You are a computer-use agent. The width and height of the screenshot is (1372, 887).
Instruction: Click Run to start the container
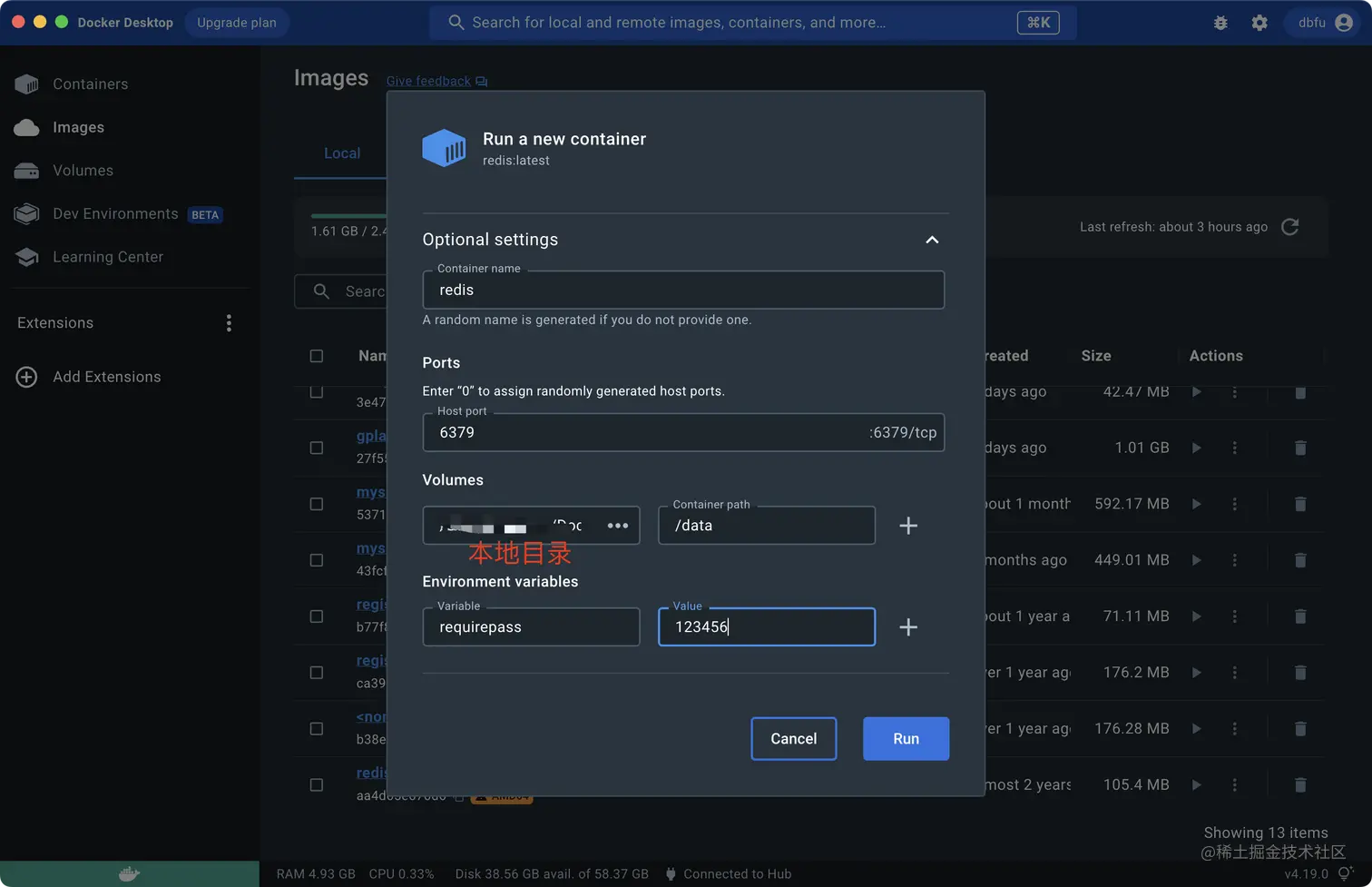pyautogui.click(x=906, y=739)
